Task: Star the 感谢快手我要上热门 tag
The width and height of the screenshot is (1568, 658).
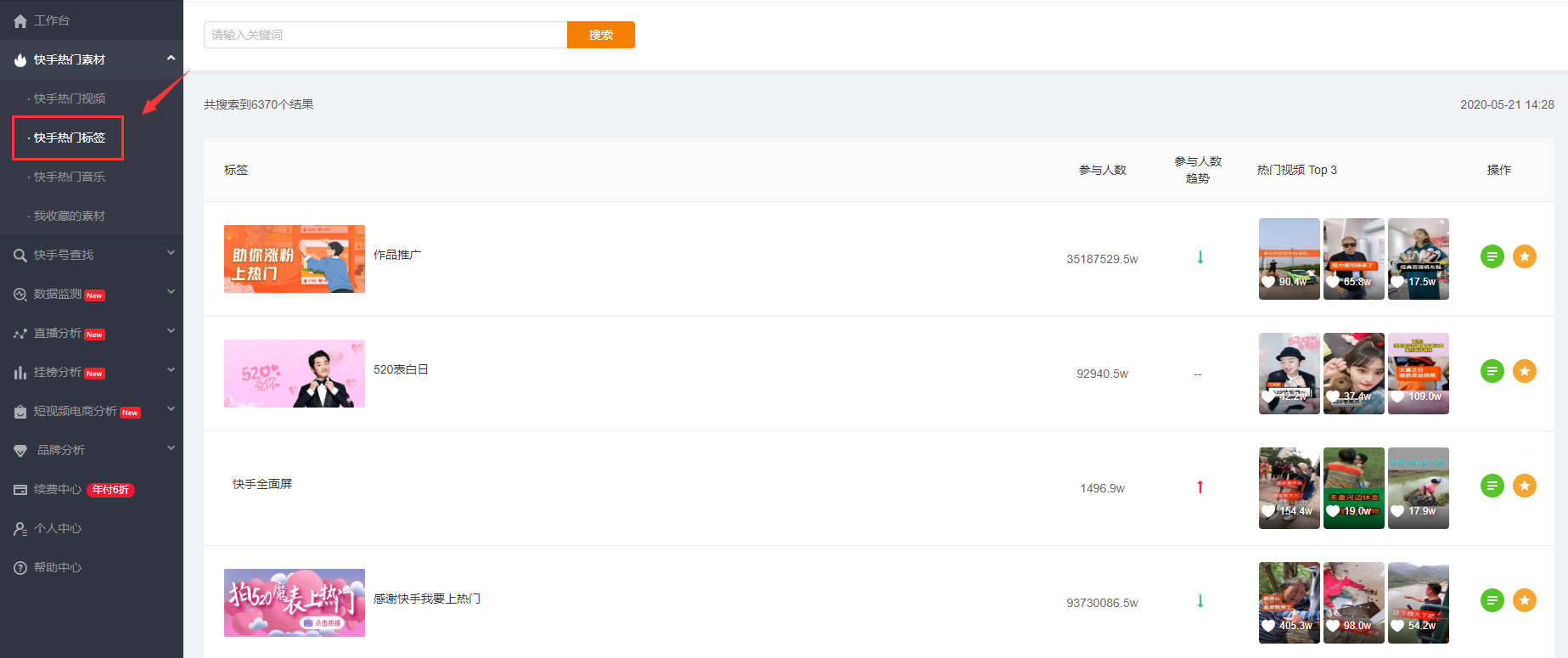Action: (x=1524, y=600)
